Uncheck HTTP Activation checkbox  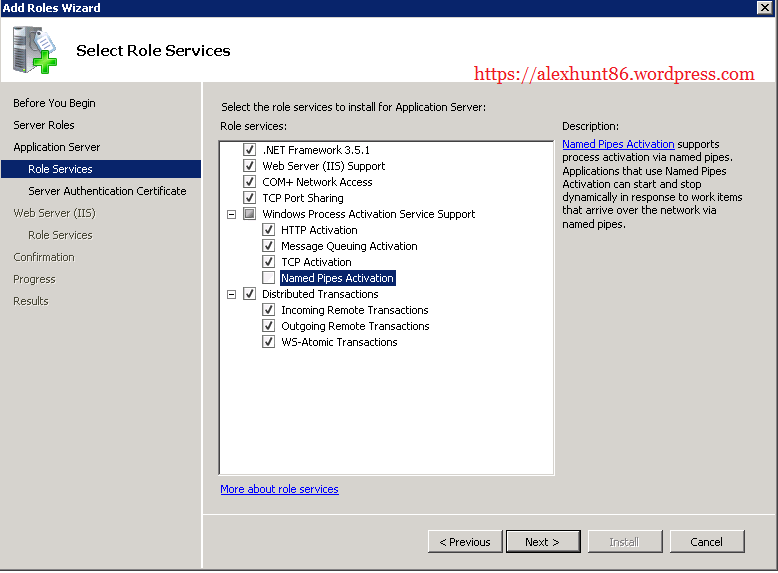pos(268,230)
